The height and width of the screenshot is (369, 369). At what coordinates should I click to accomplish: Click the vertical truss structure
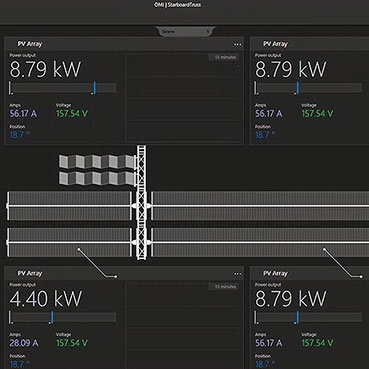click(x=141, y=202)
